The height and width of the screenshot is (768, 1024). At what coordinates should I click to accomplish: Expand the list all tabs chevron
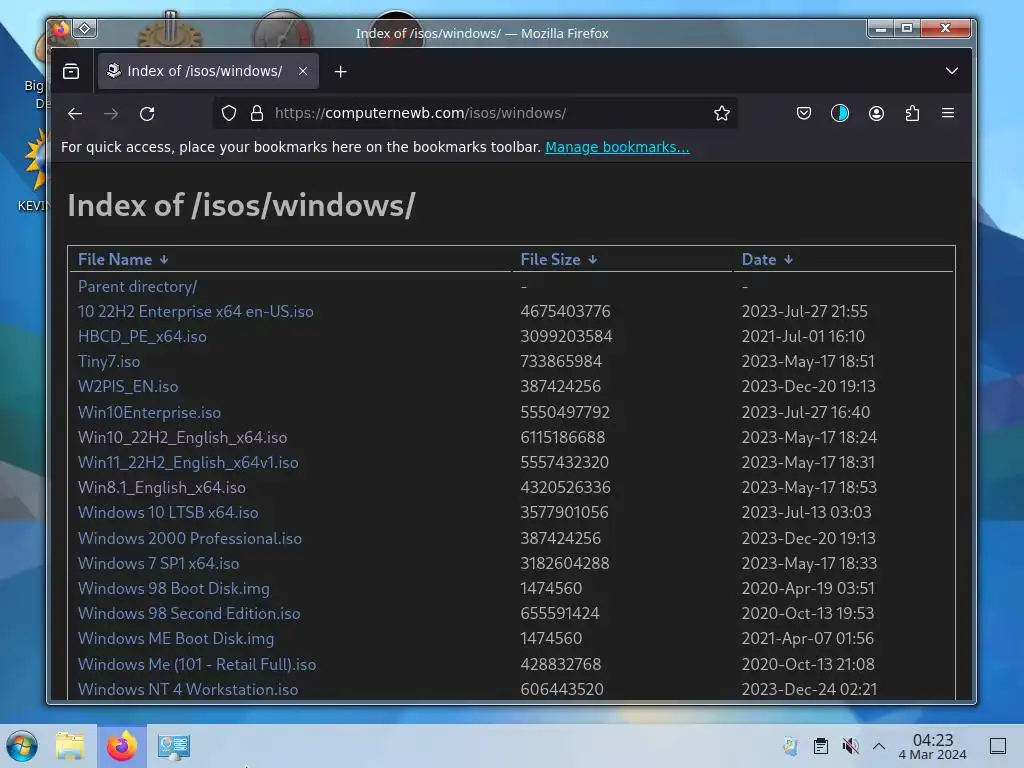coord(952,71)
